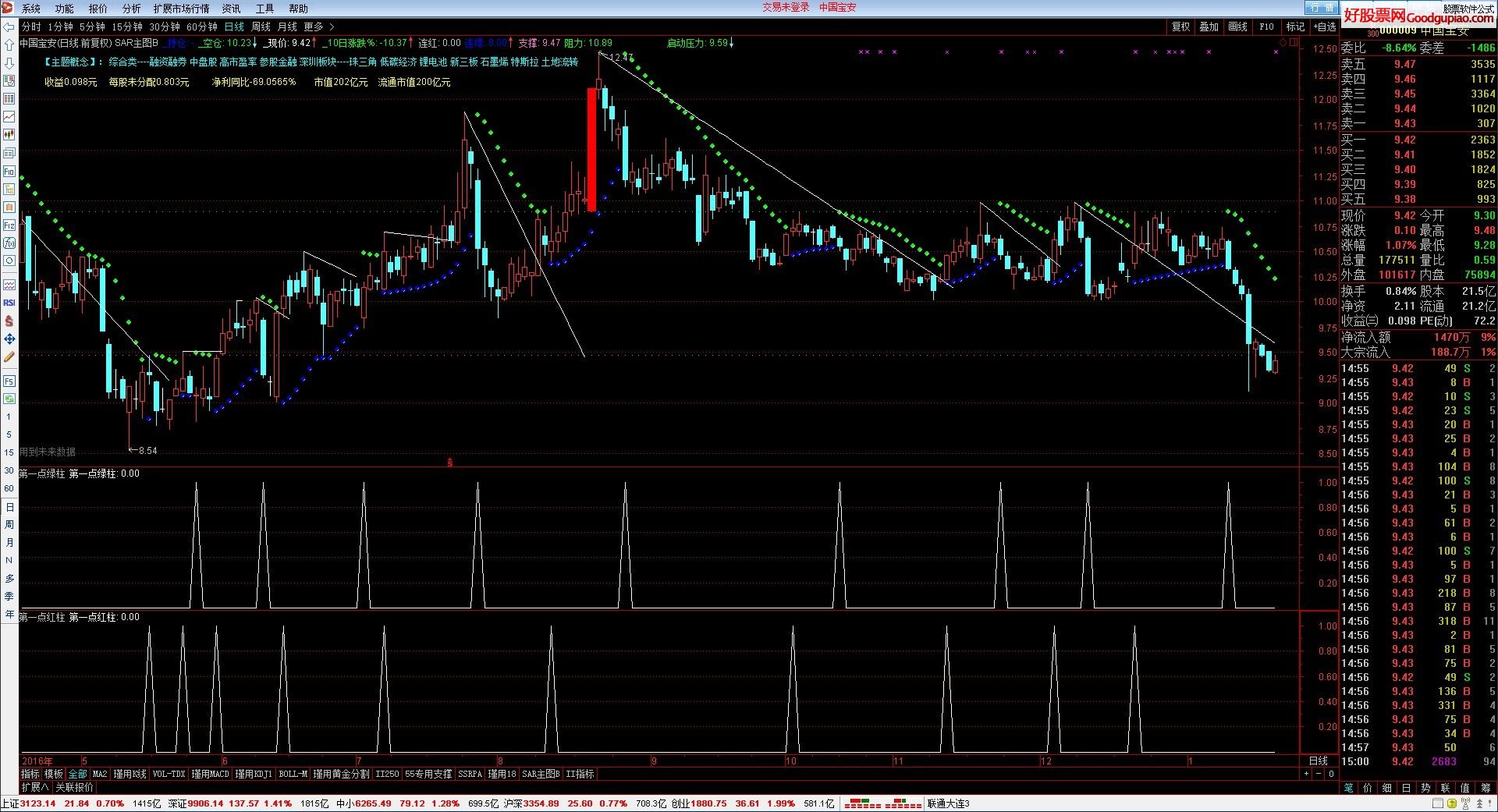
Task: Click the report list icon below arrows
Action: 9,81
